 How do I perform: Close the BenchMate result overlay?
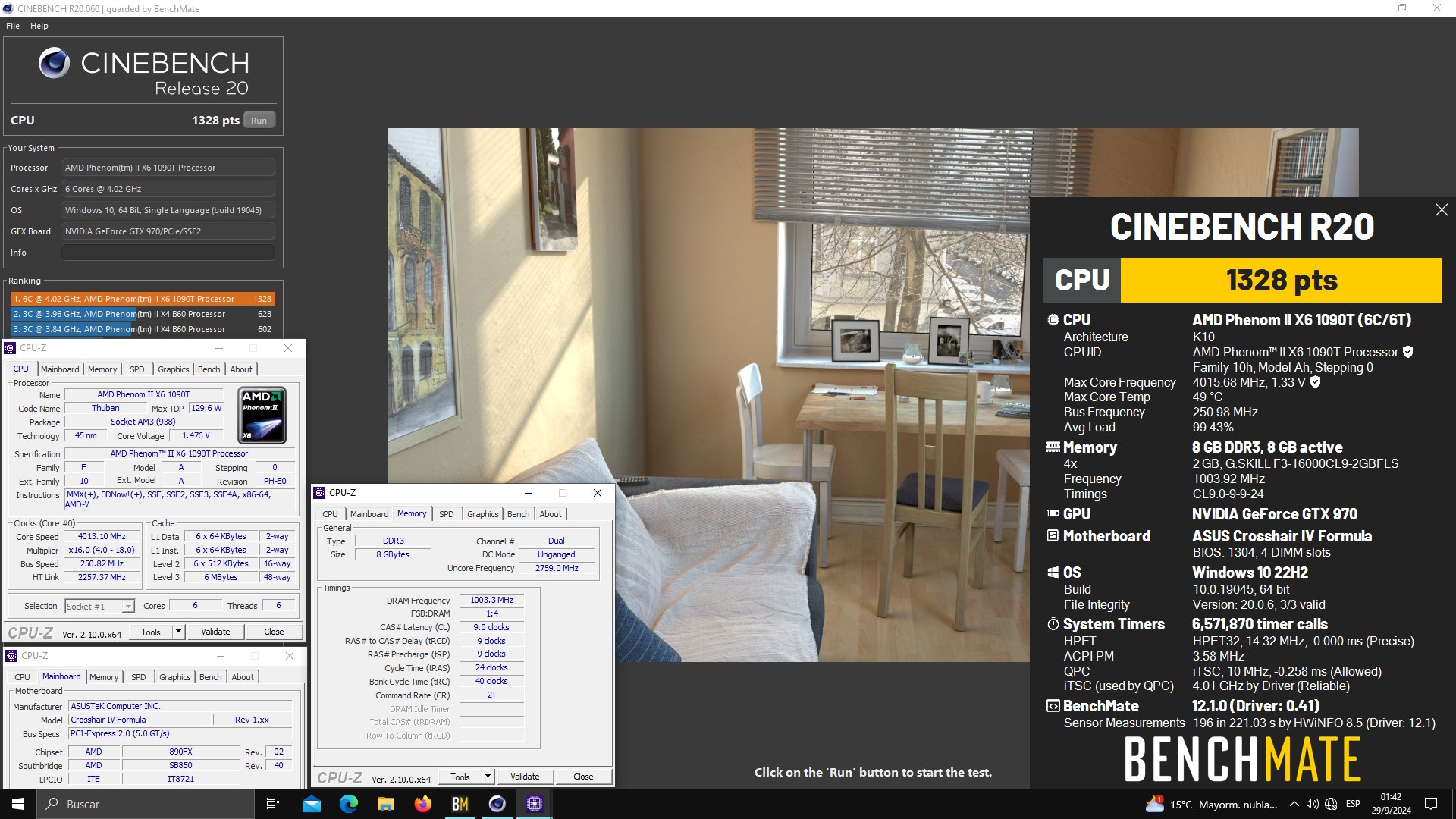(x=1442, y=210)
